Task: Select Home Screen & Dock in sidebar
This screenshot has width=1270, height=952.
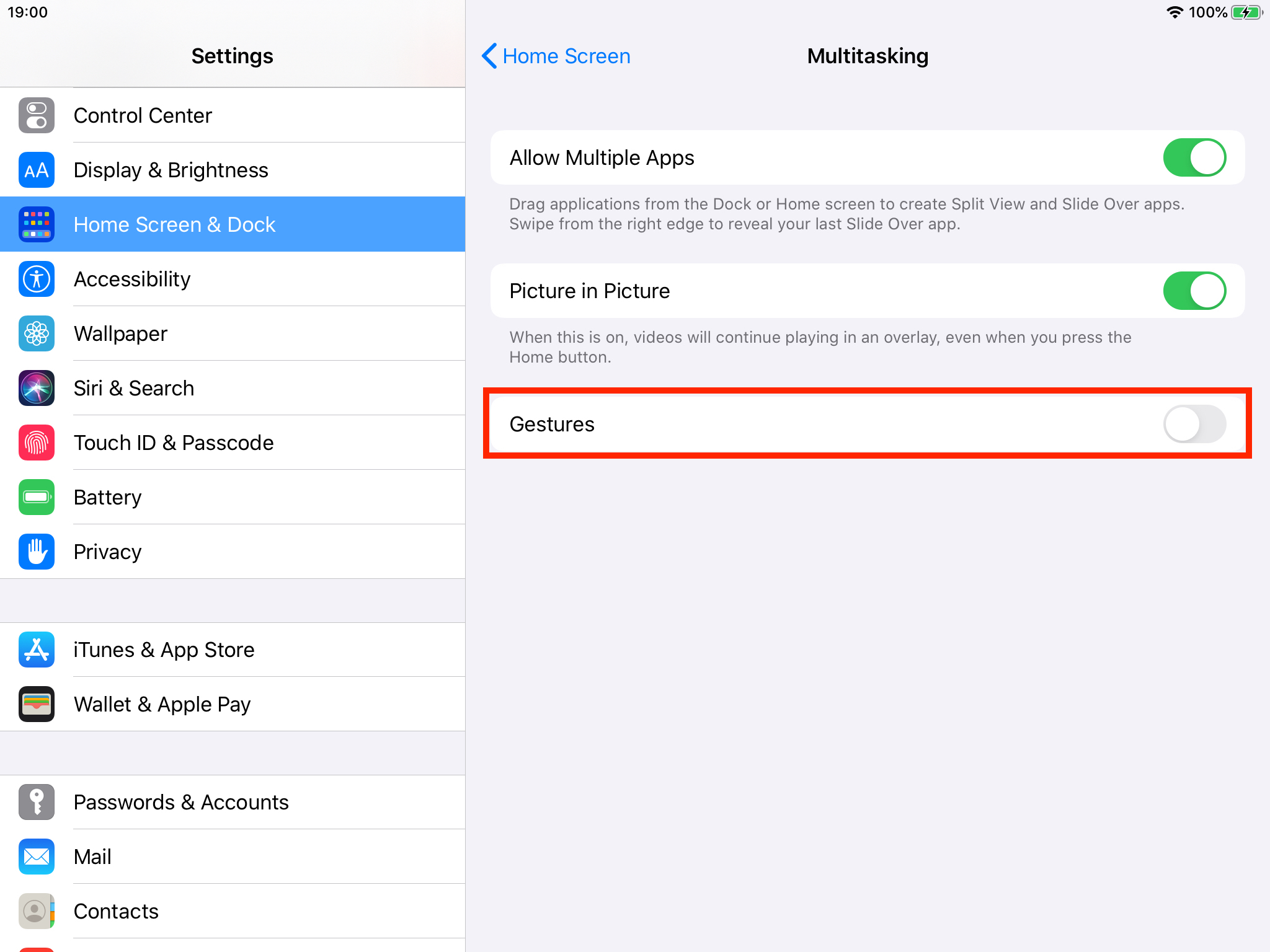Action: (233, 224)
